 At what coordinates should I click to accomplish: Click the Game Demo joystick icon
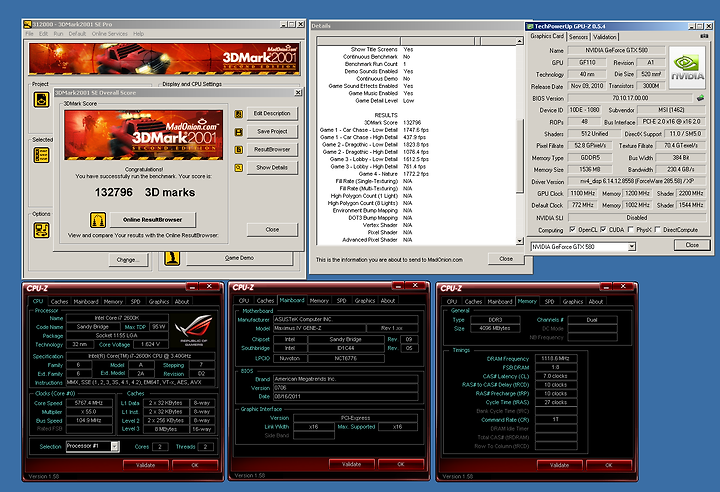[172, 258]
